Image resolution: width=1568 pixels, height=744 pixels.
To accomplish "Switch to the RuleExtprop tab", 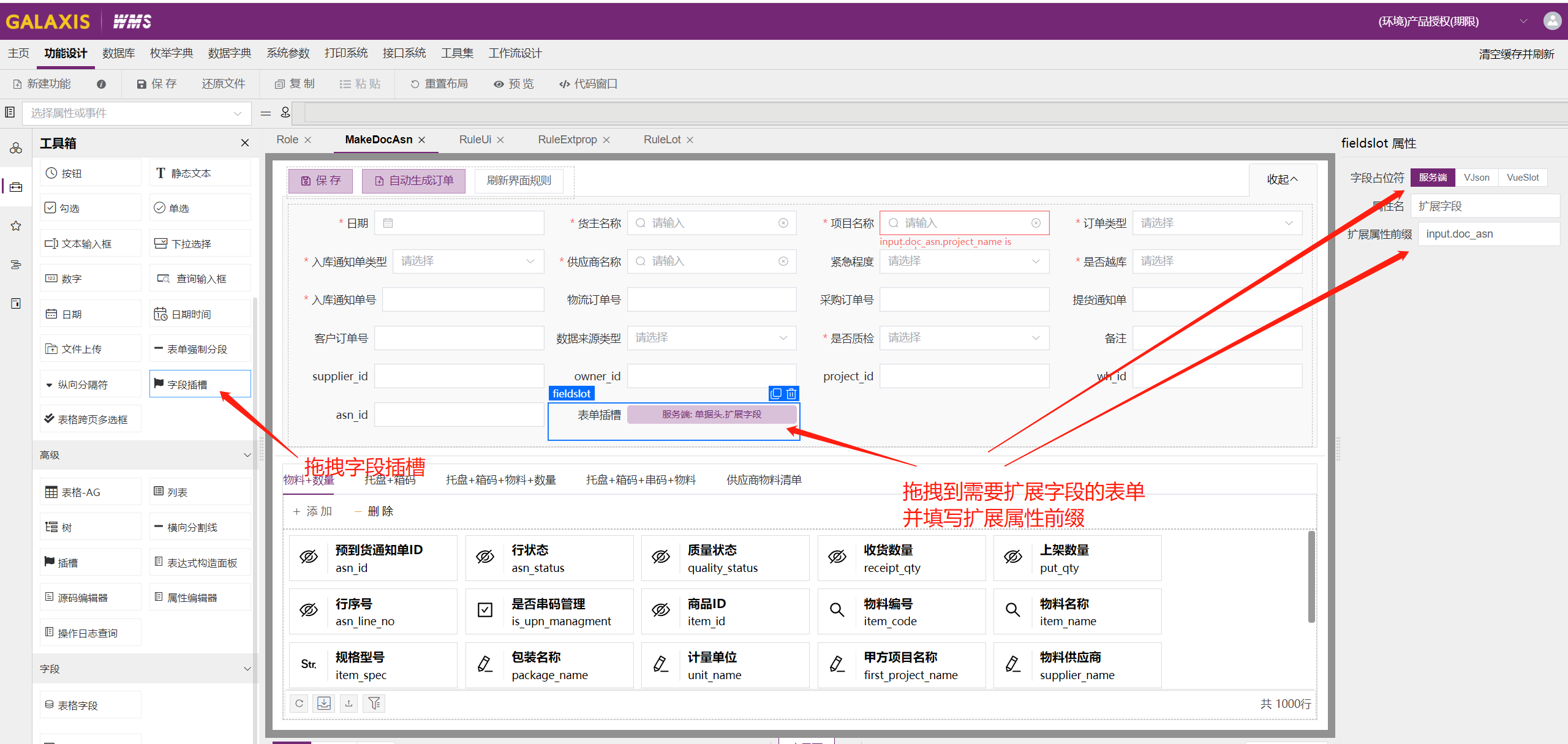I will (x=567, y=140).
